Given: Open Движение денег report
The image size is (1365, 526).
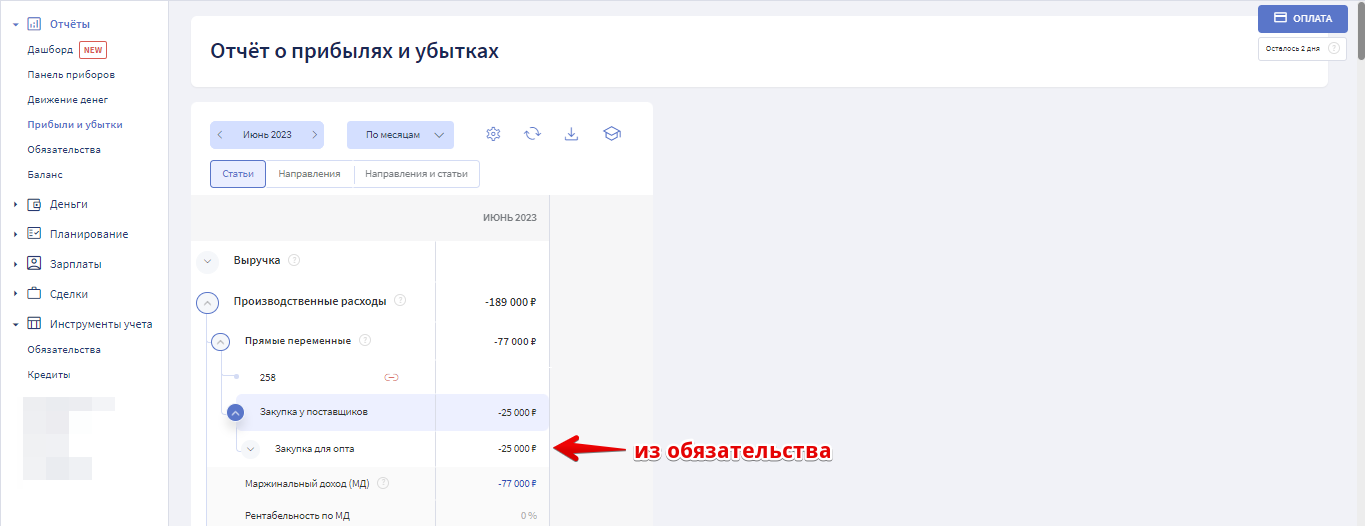Looking at the screenshot, I should pos(68,100).
